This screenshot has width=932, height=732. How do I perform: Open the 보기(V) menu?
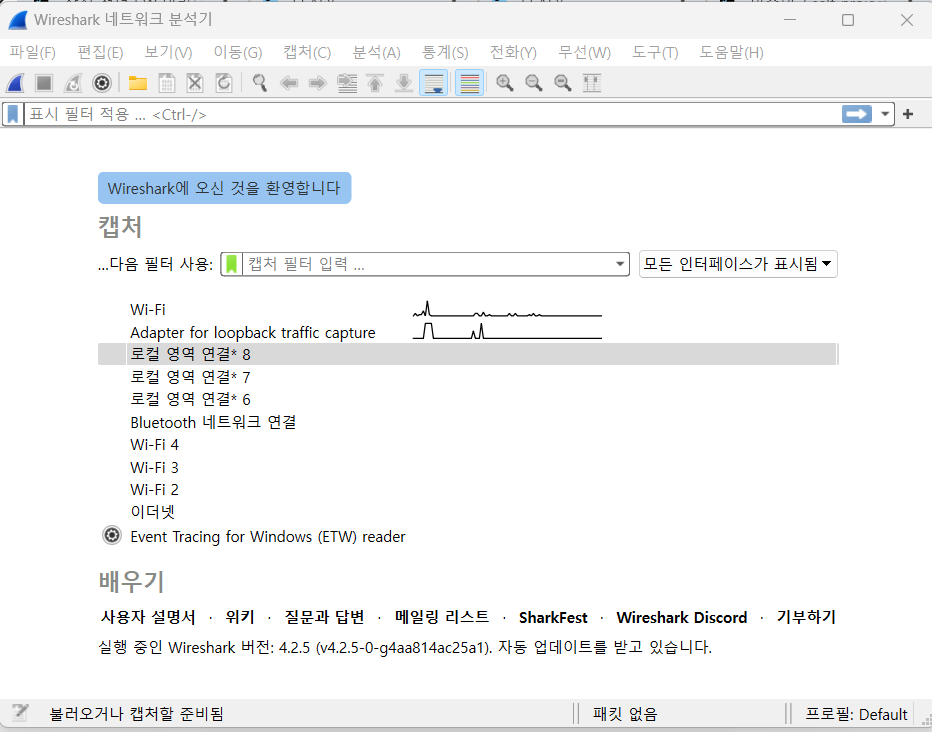pyautogui.click(x=168, y=53)
